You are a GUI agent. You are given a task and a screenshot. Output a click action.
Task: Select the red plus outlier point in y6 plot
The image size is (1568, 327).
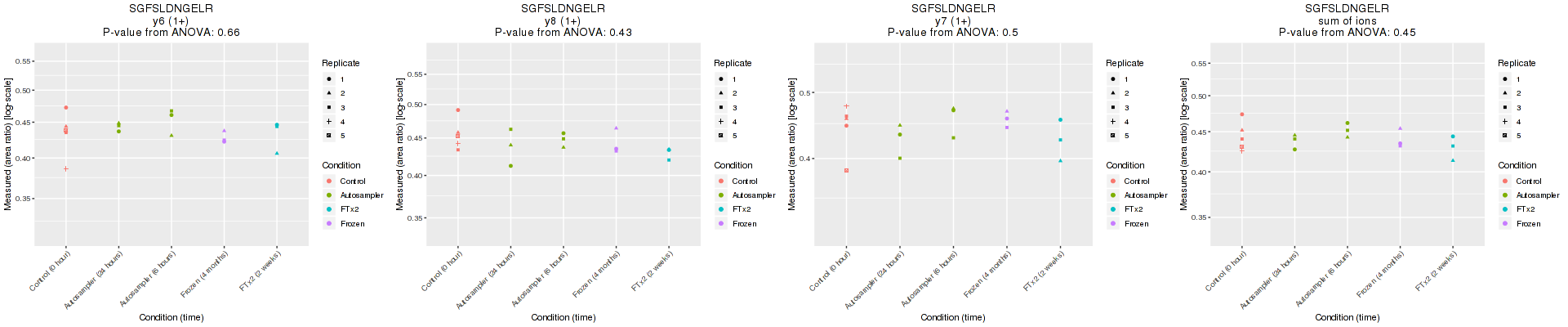tap(66, 168)
